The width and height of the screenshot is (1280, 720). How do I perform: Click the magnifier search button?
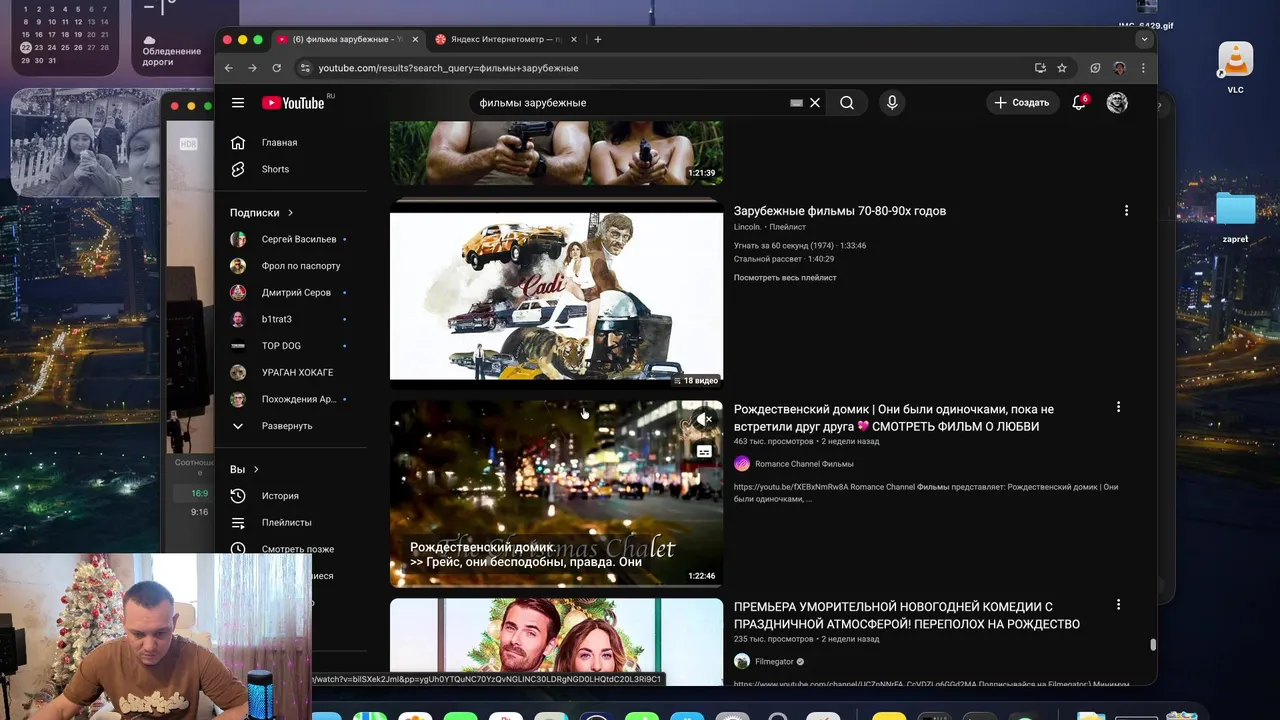847,103
